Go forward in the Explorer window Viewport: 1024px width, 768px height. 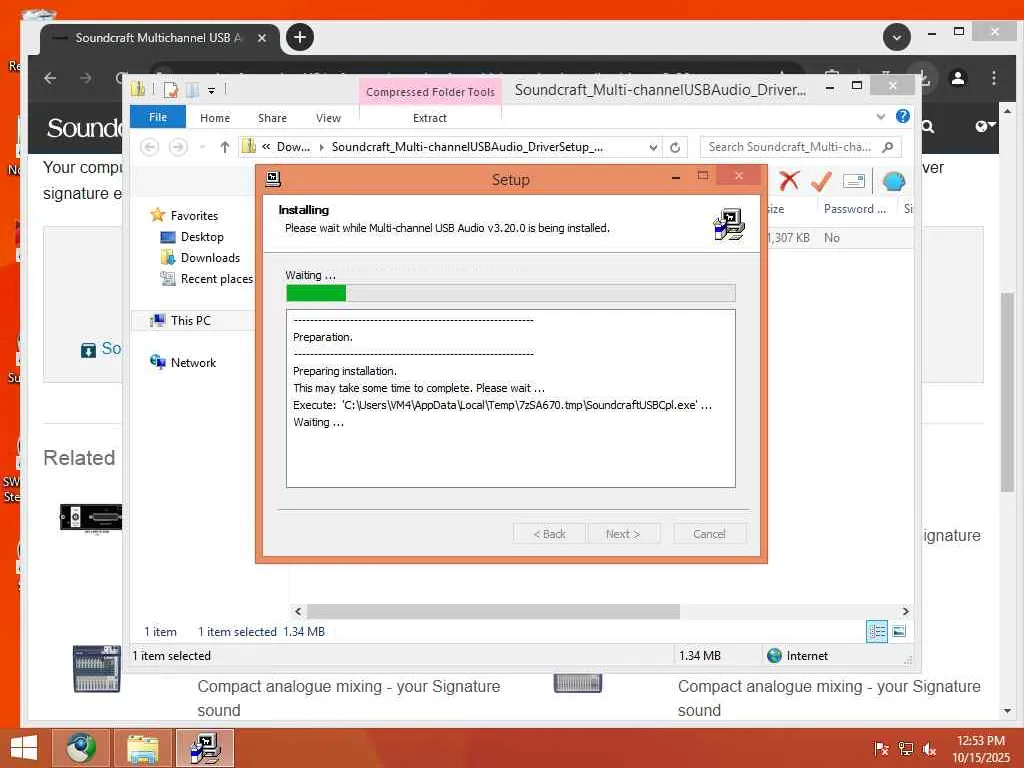tap(178, 147)
